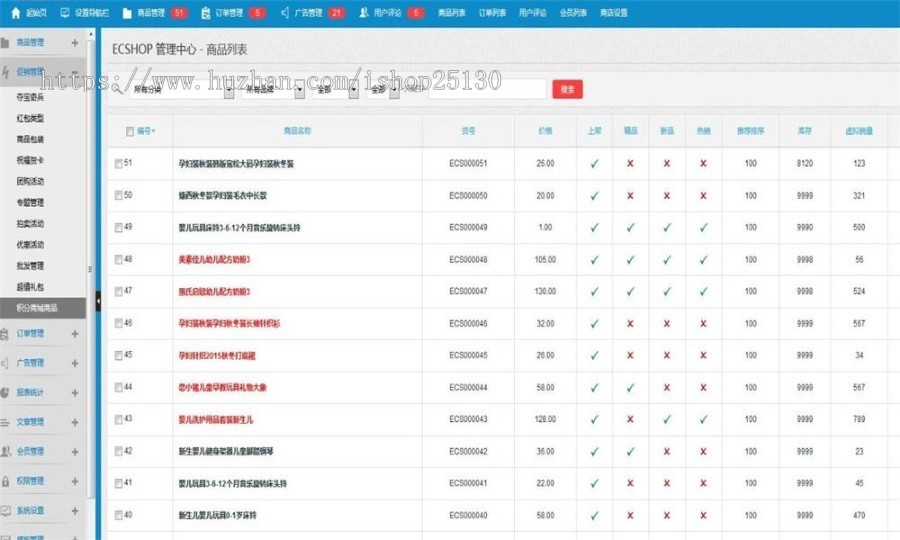Screen dimensions: 900x540
Task: Sort by the 价格 column header
Action: [x=545, y=131]
